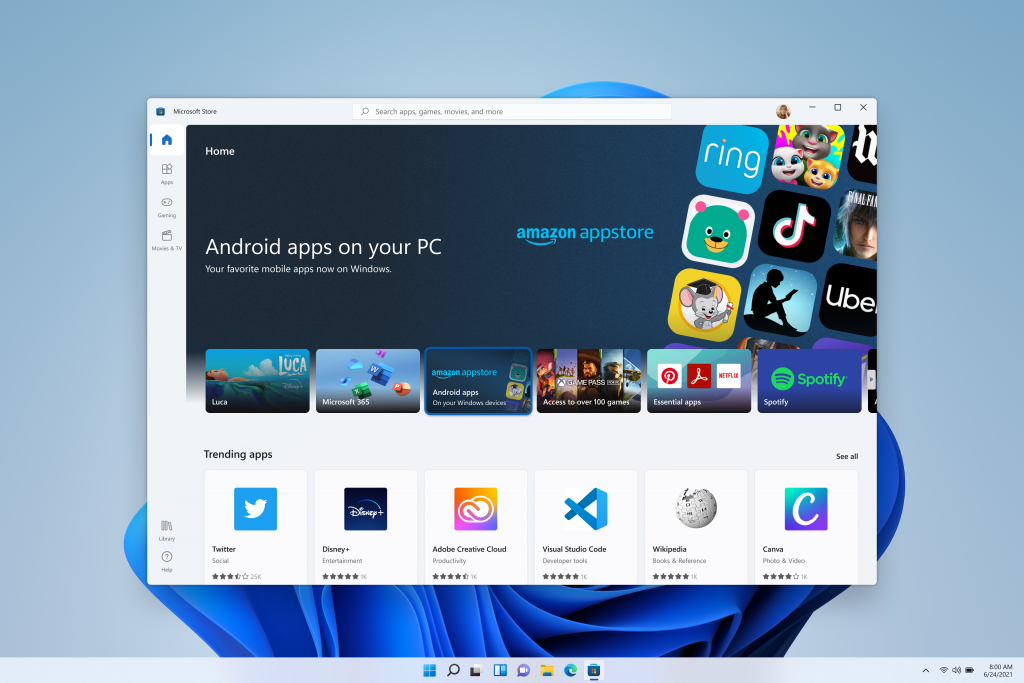Expand the system tray hidden icons chevron

click(x=925, y=670)
